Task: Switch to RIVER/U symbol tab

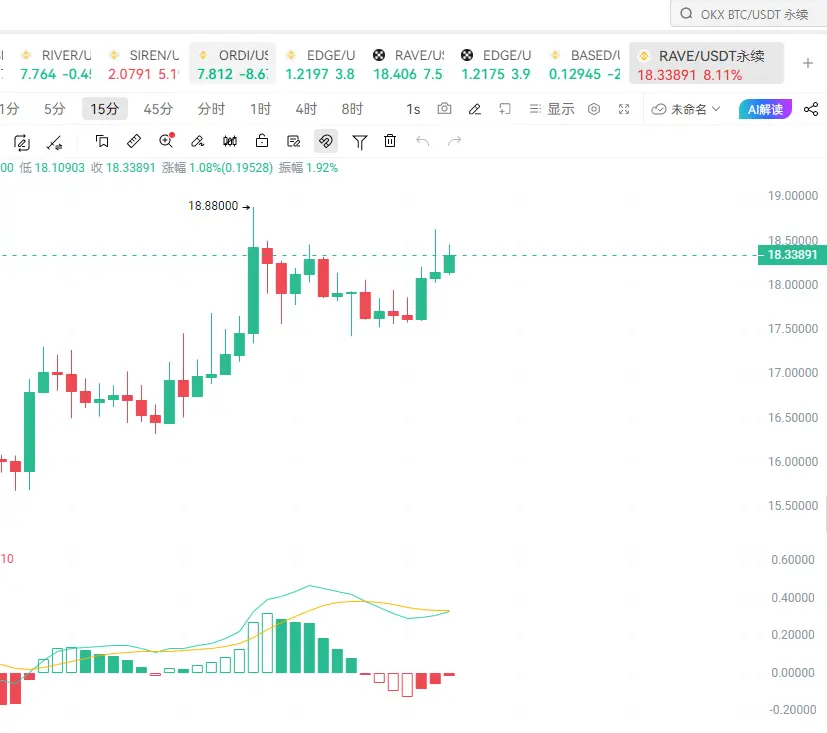Action: point(56,64)
